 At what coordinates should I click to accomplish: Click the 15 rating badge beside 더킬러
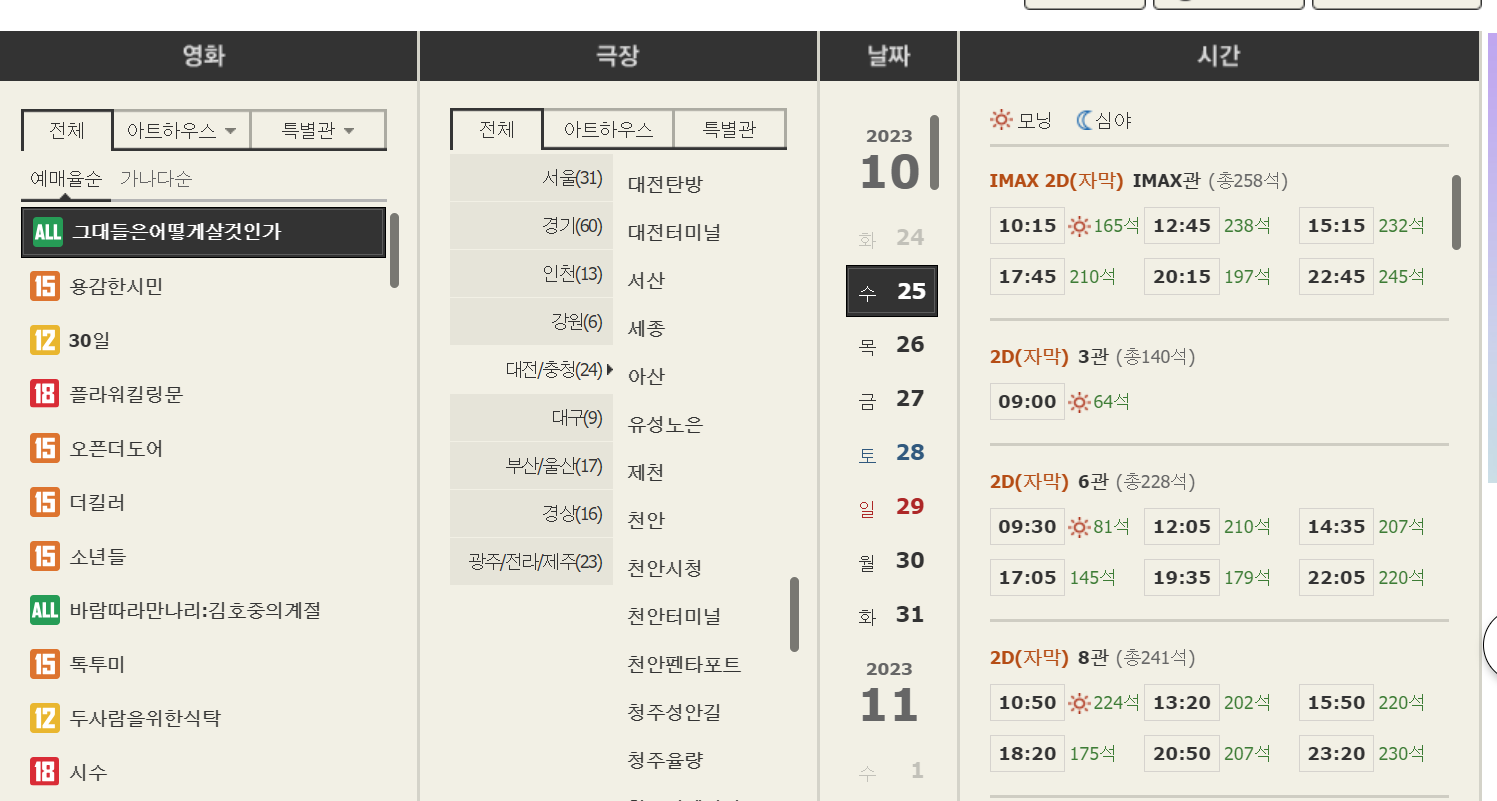pos(45,502)
